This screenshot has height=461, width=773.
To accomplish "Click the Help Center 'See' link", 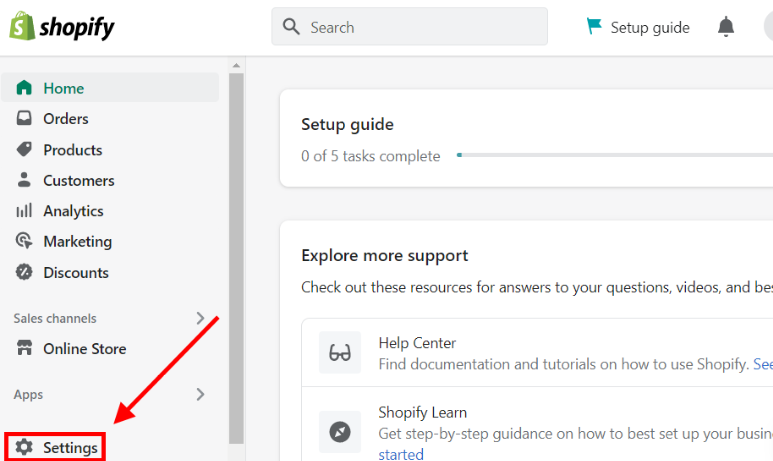I will pyautogui.click(x=763, y=364).
